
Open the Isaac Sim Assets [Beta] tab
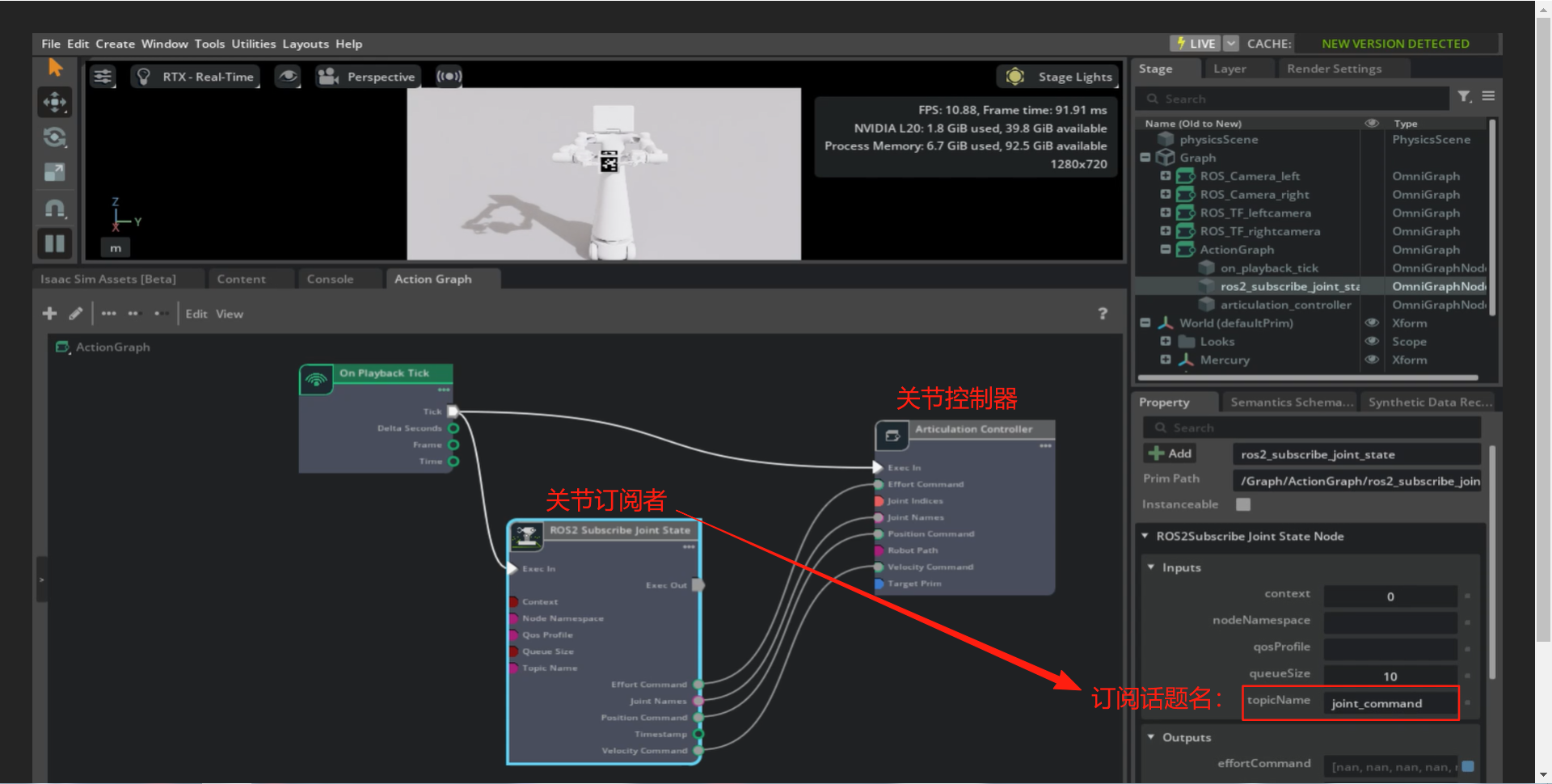point(108,279)
